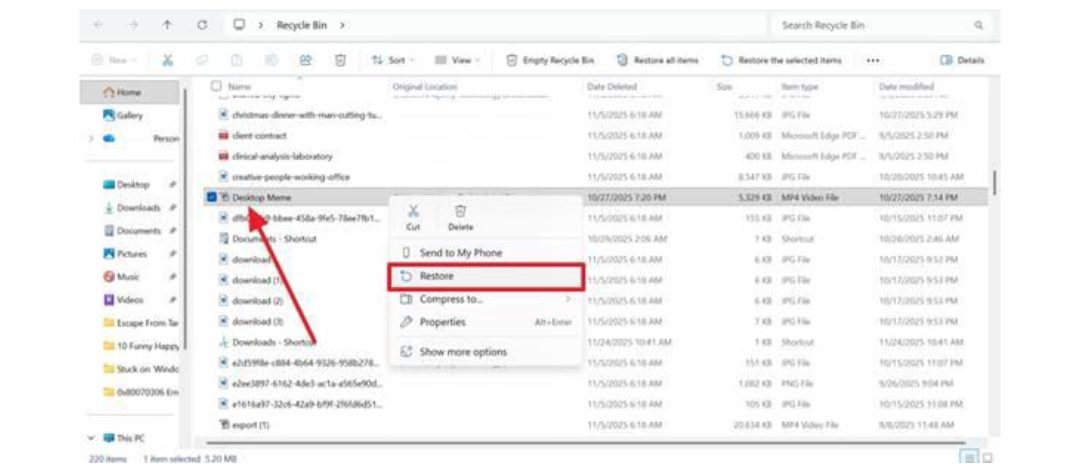Viewport: 1080px width, 464px height.
Task: Open the See more ellipsis menu
Action: [873, 61]
